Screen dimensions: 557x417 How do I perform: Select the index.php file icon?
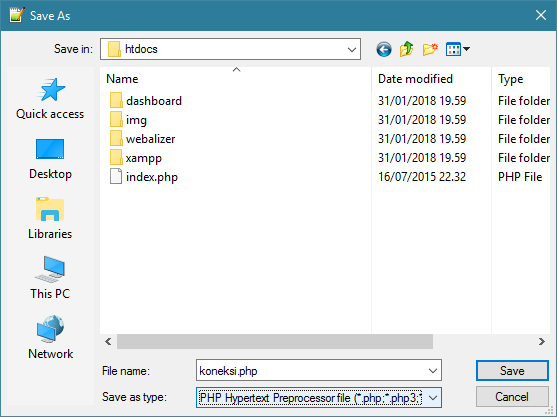coord(116,177)
